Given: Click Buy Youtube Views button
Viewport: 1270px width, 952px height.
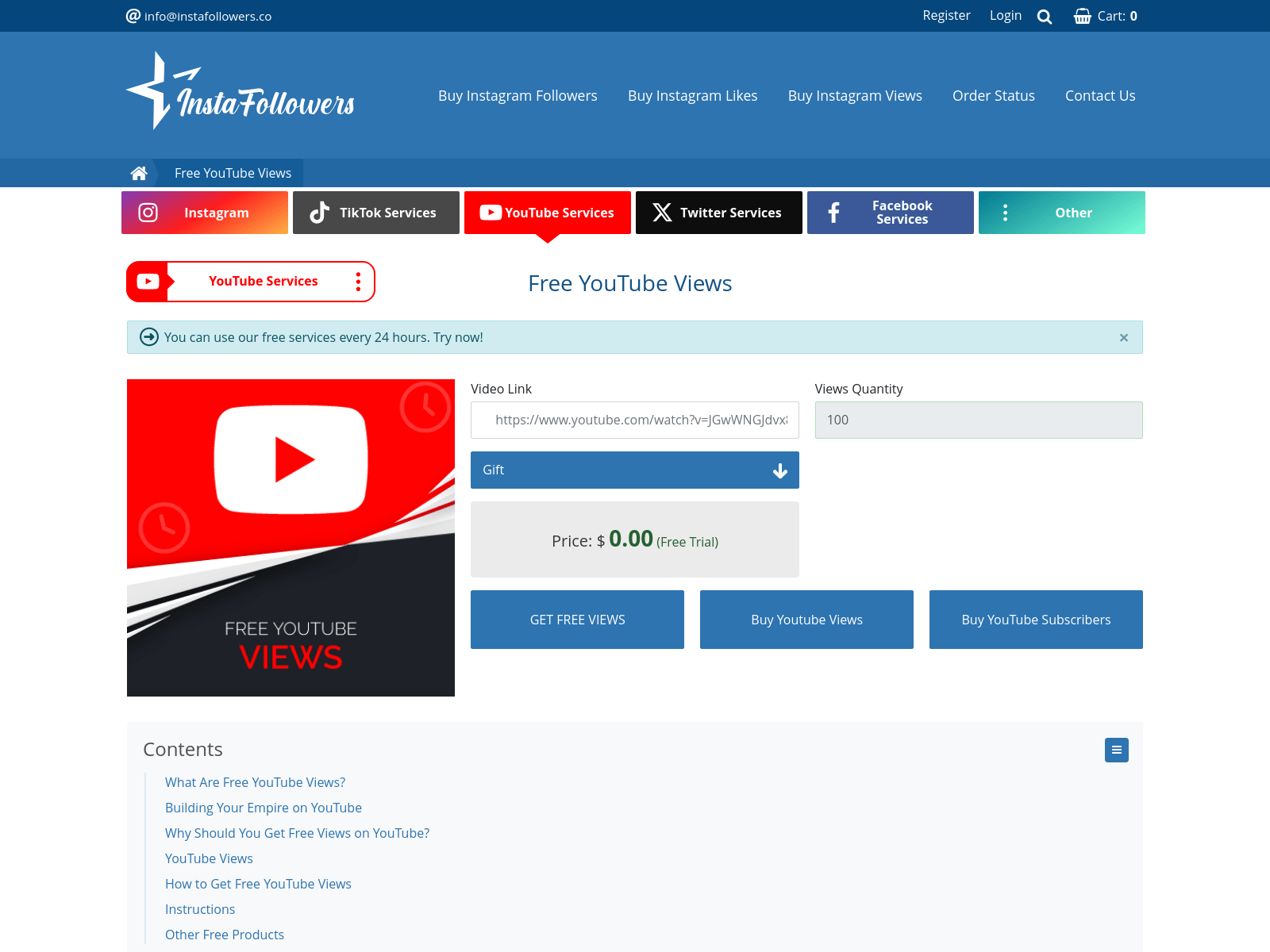Looking at the screenshot, I should pyautogui.click(x=806, y=620).
